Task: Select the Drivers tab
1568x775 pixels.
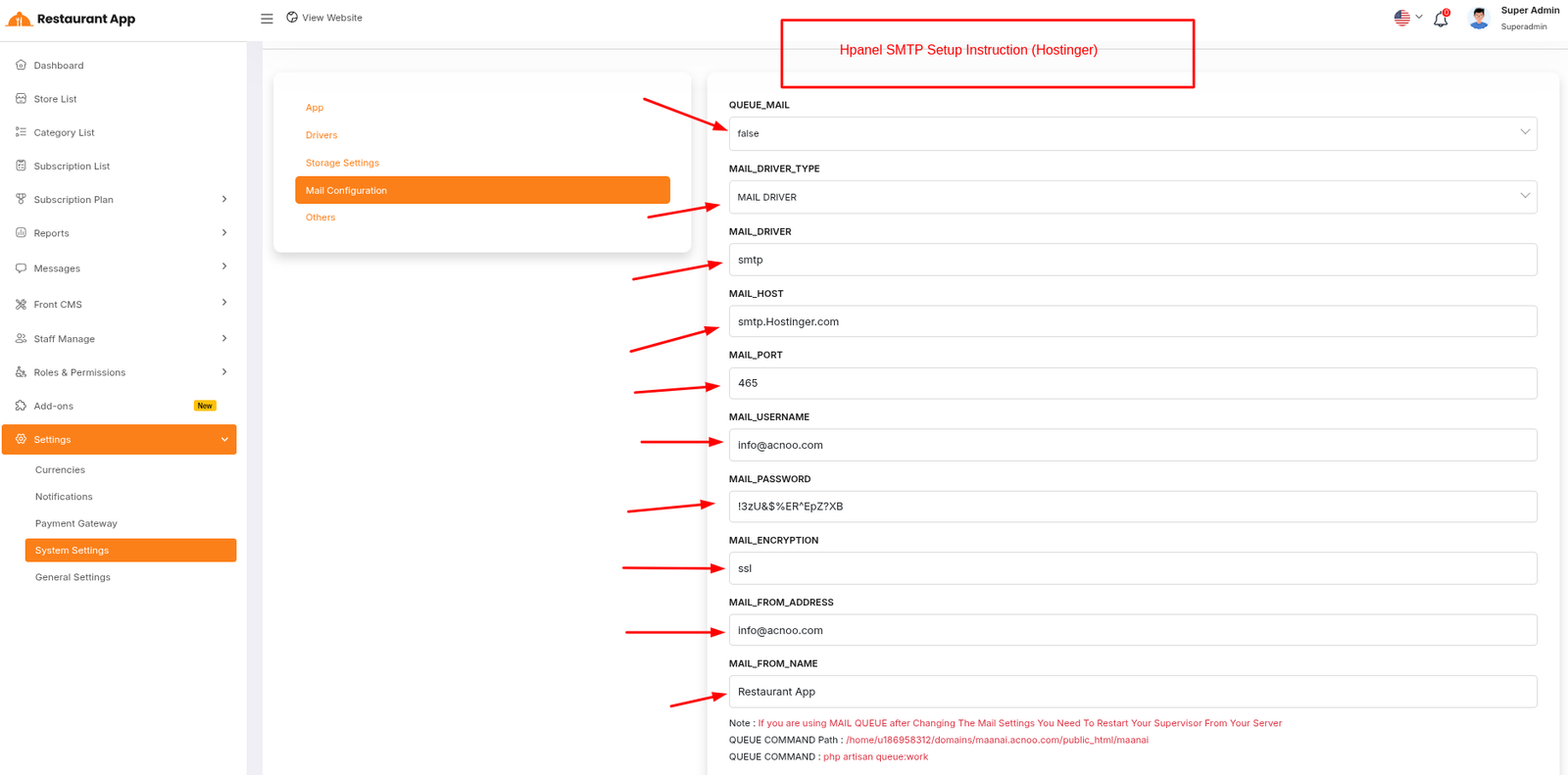Action: pyautogui.click(x=321, y=135)
